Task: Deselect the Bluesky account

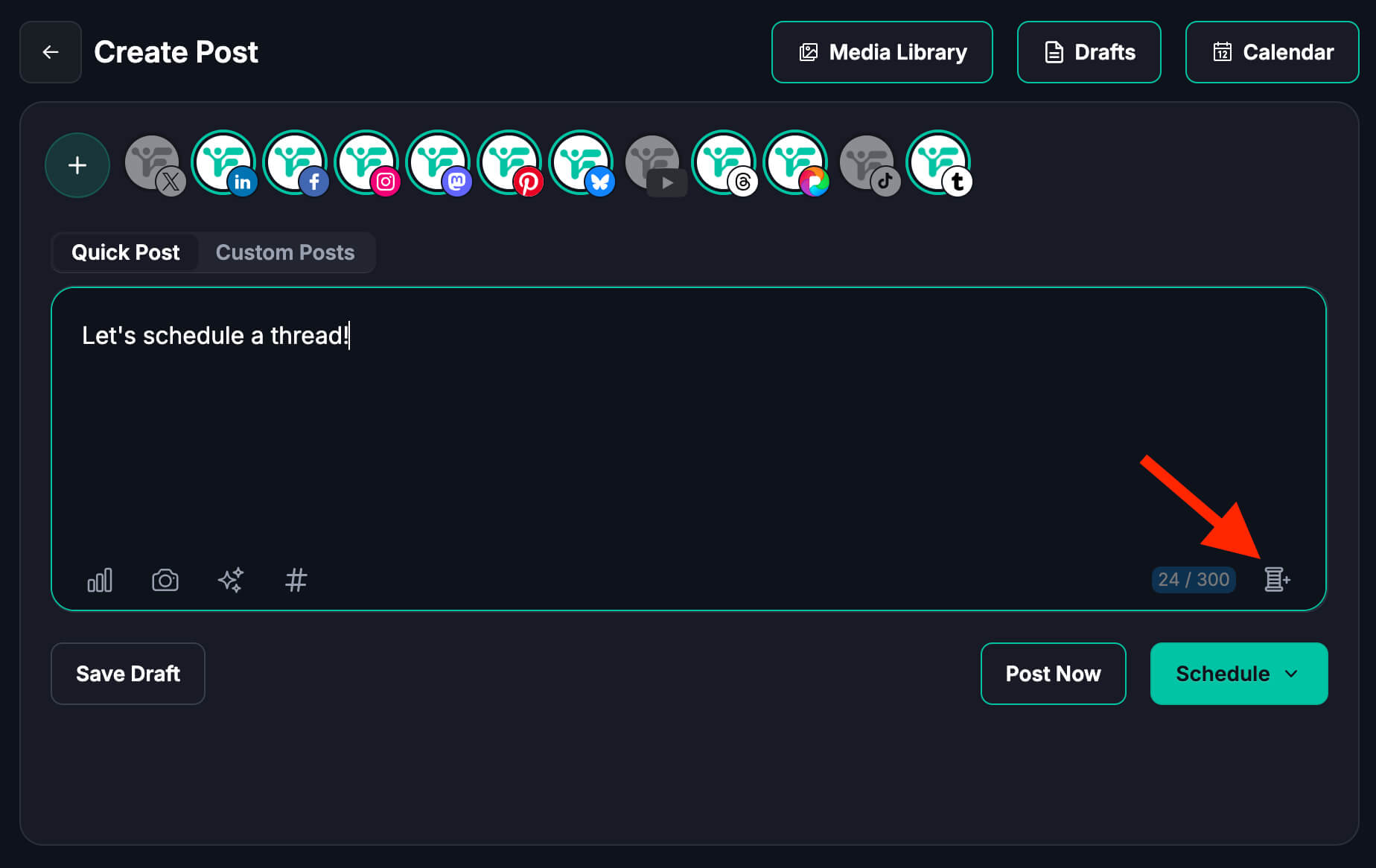Action: click(581, 162)
